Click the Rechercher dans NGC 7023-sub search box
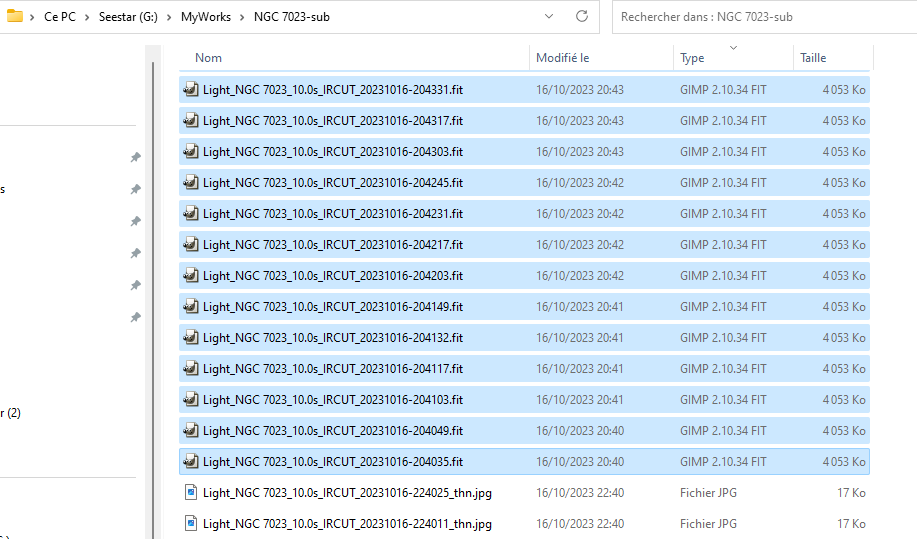Viewport: 917px width, 539px height. point(760,17)
